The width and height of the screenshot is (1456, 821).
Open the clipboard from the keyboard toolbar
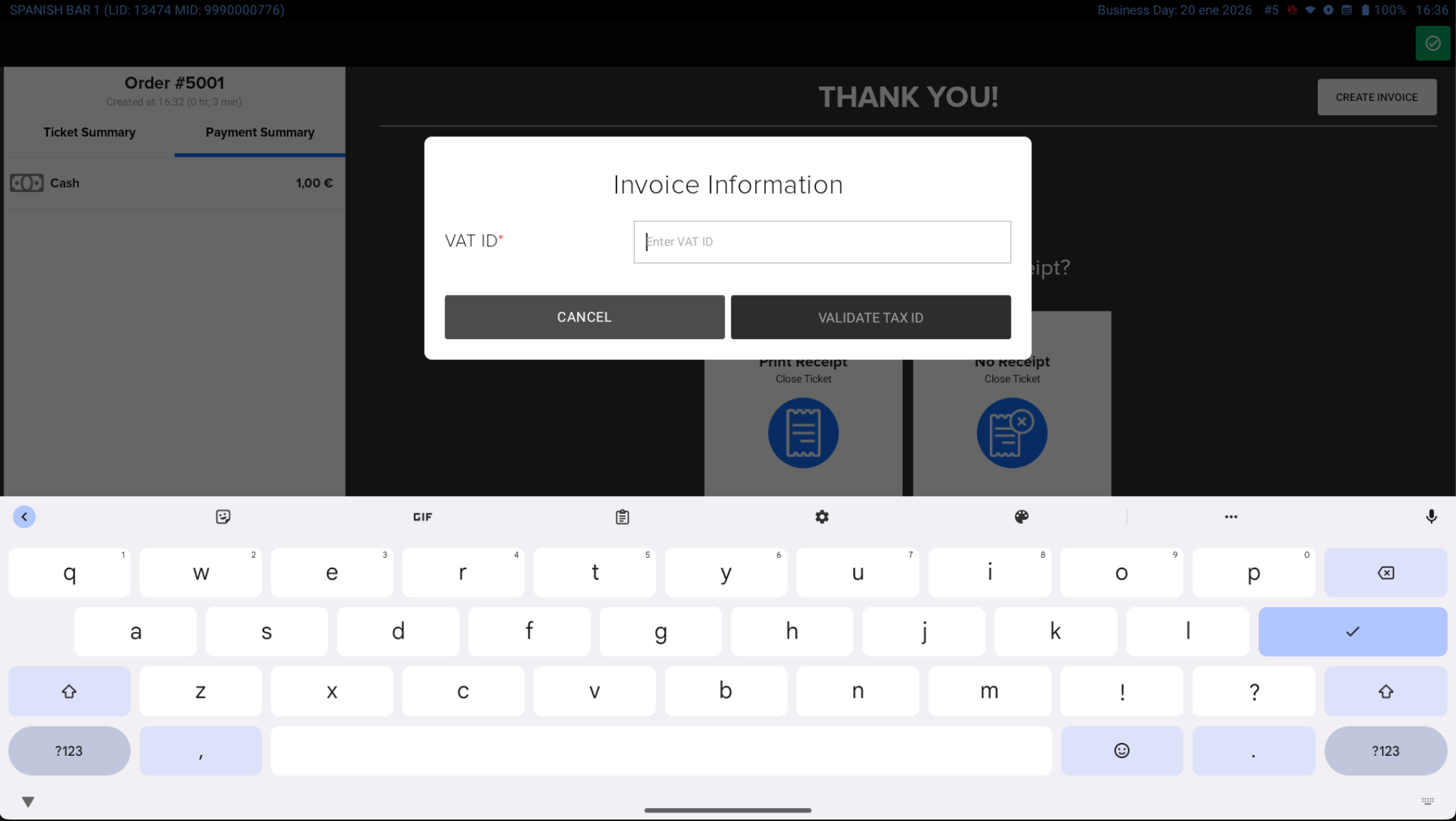tap(621, 516)
